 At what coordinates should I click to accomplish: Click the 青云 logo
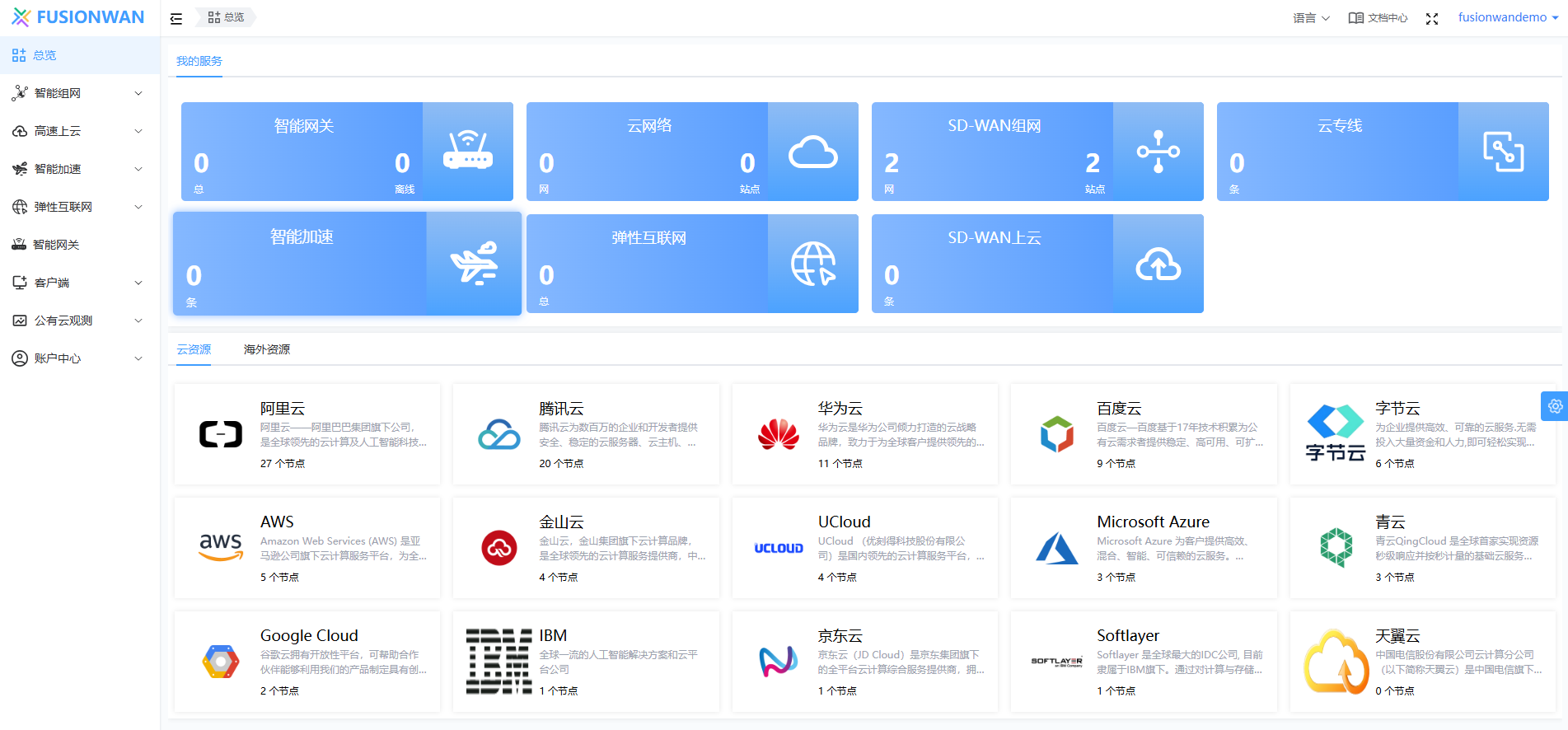click(1336, 548)
